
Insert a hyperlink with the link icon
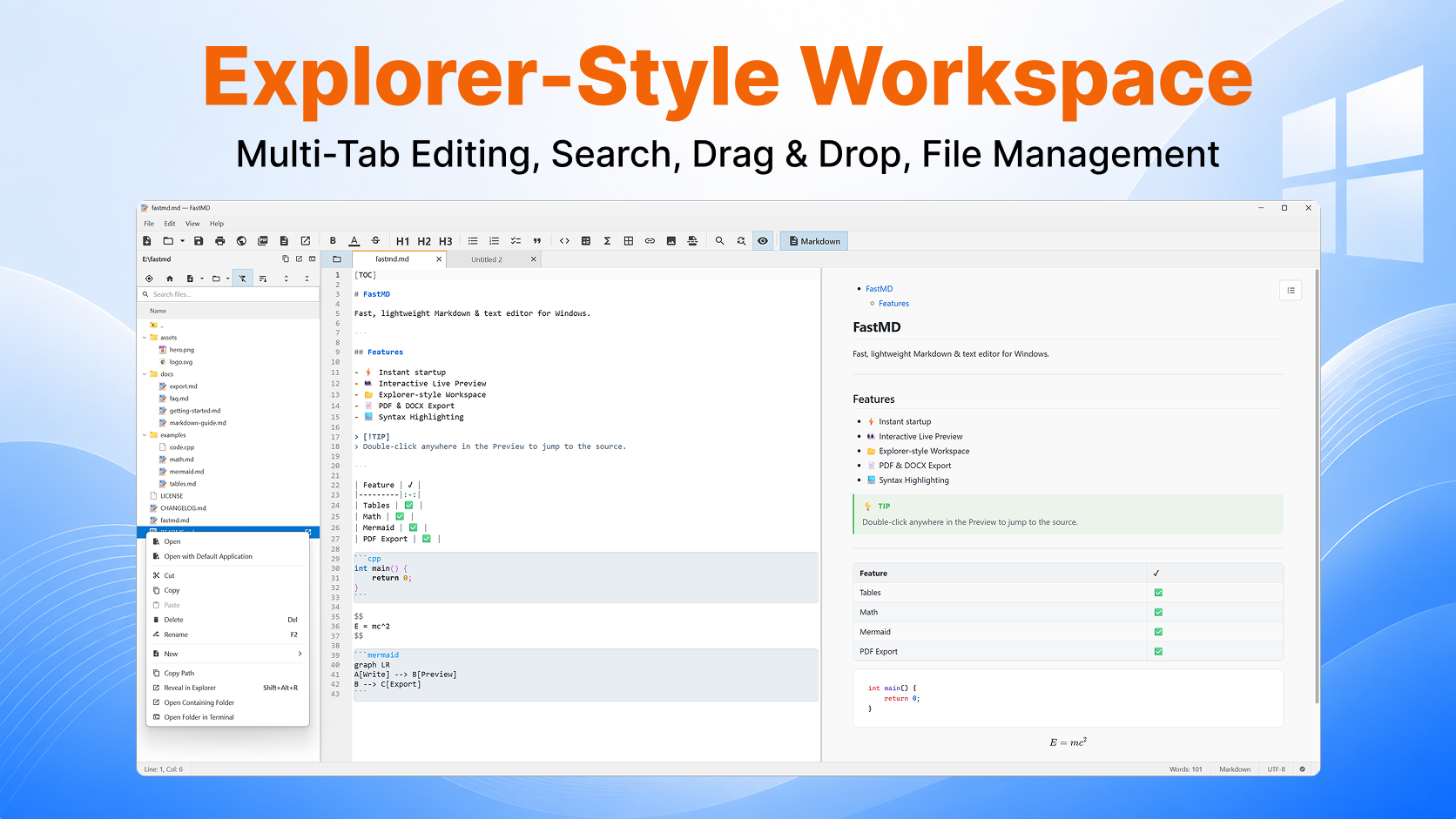[x=650, y=241]
